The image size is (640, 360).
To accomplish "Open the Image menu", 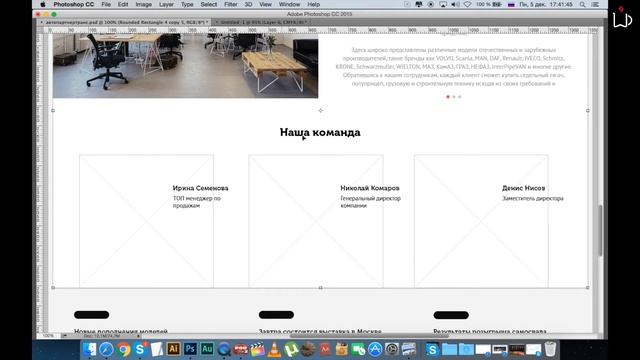I will pyautogui.click(x=144, y=4).
